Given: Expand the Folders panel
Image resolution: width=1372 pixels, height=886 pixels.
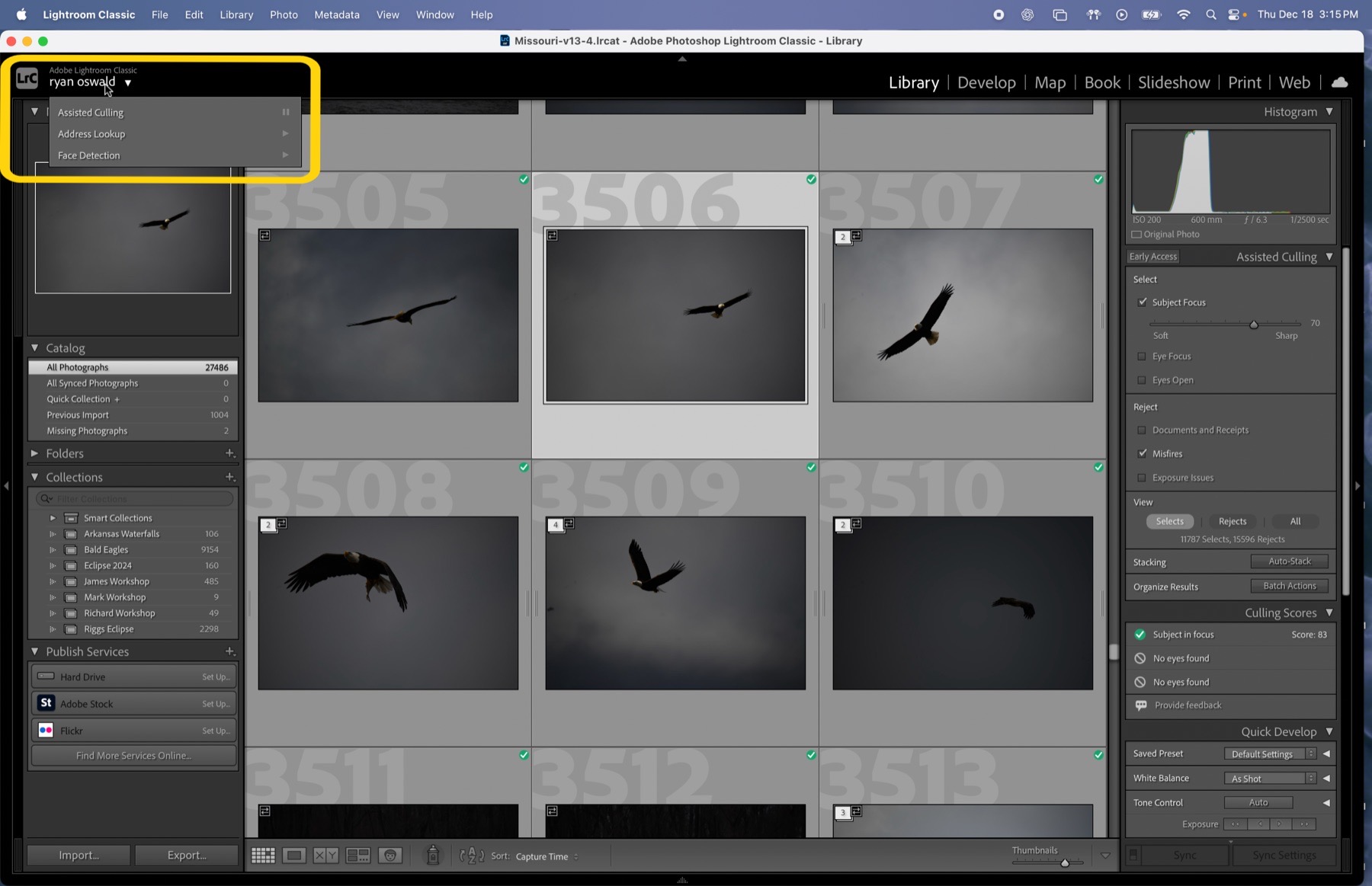Looking at the screenshot, I should (34, 453).
